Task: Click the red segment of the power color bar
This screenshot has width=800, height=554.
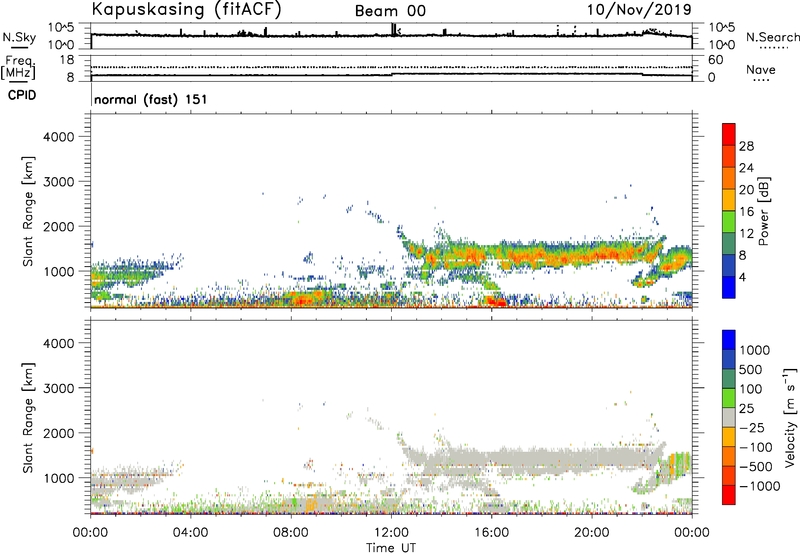Action: click(x=729, y=134)
